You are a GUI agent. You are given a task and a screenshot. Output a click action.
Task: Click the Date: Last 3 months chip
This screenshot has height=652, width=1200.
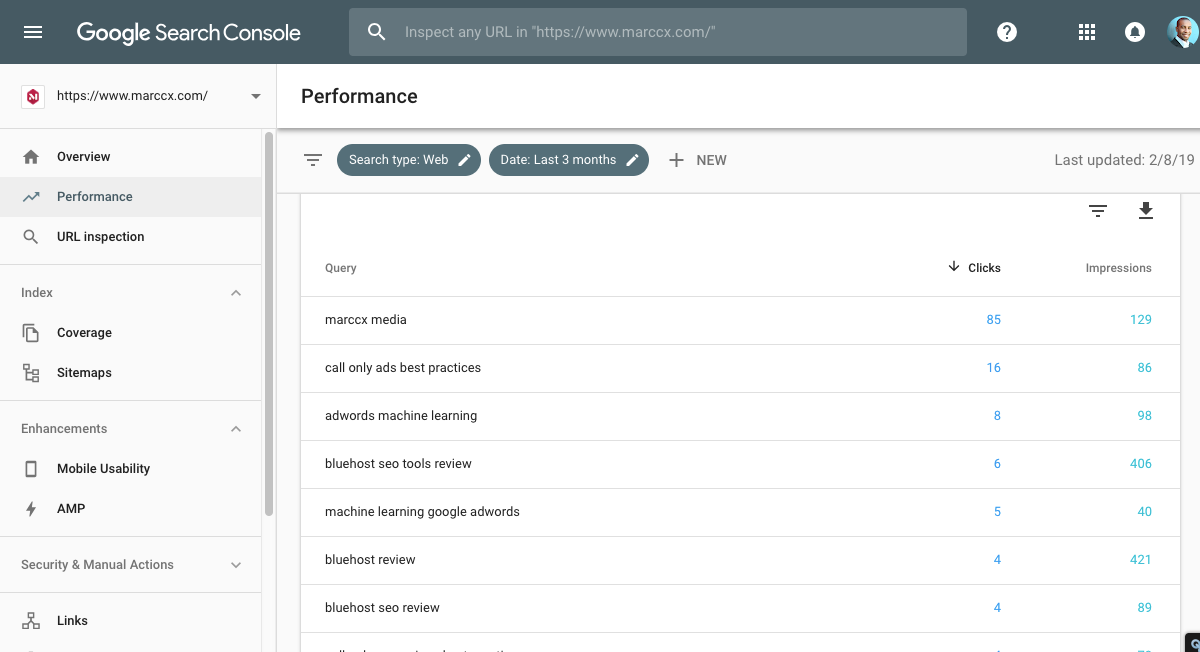point(569,160)
